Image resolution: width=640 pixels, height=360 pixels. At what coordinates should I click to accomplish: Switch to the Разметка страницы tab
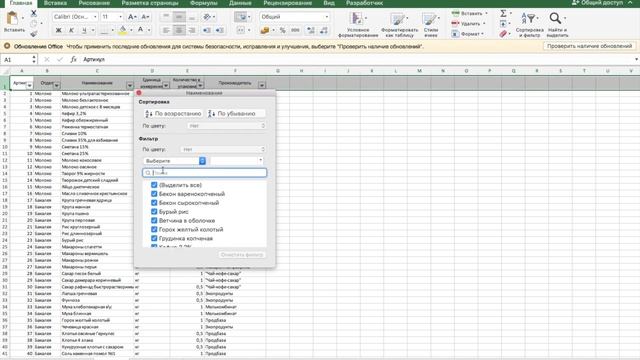150,3
